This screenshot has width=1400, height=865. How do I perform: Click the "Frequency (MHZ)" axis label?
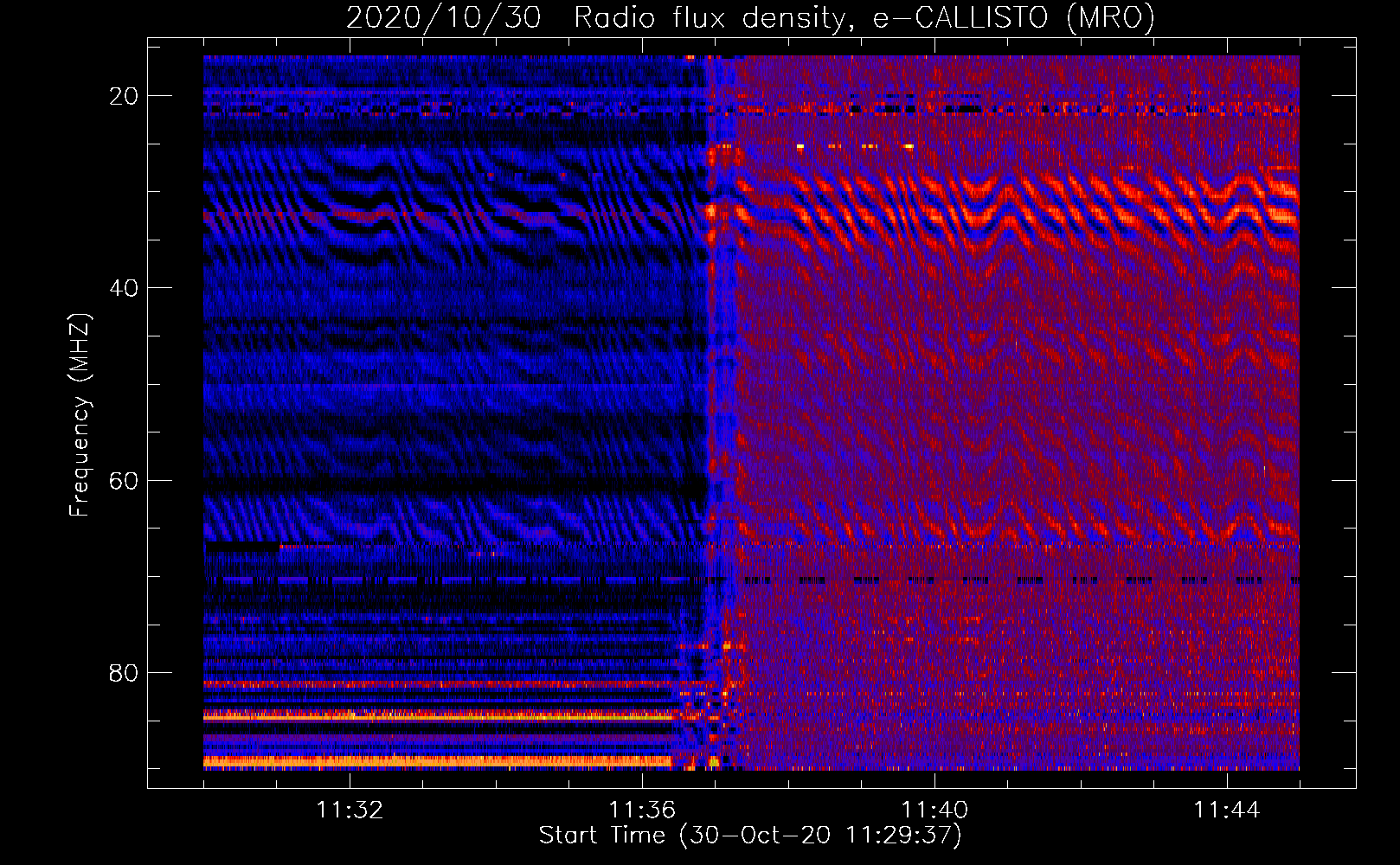[80, 415]
